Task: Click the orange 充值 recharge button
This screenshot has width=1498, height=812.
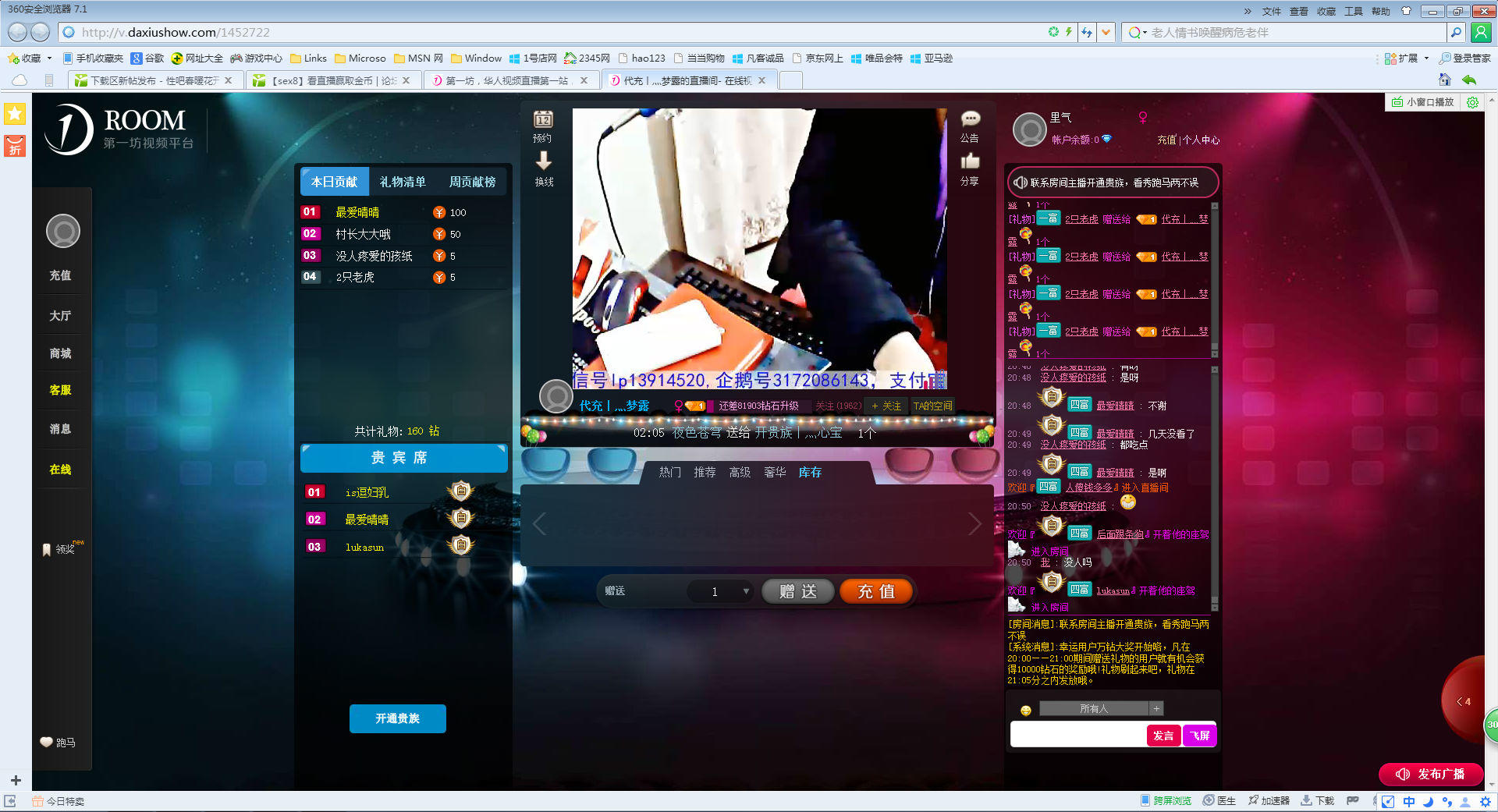Action: [x=875, y=591]
